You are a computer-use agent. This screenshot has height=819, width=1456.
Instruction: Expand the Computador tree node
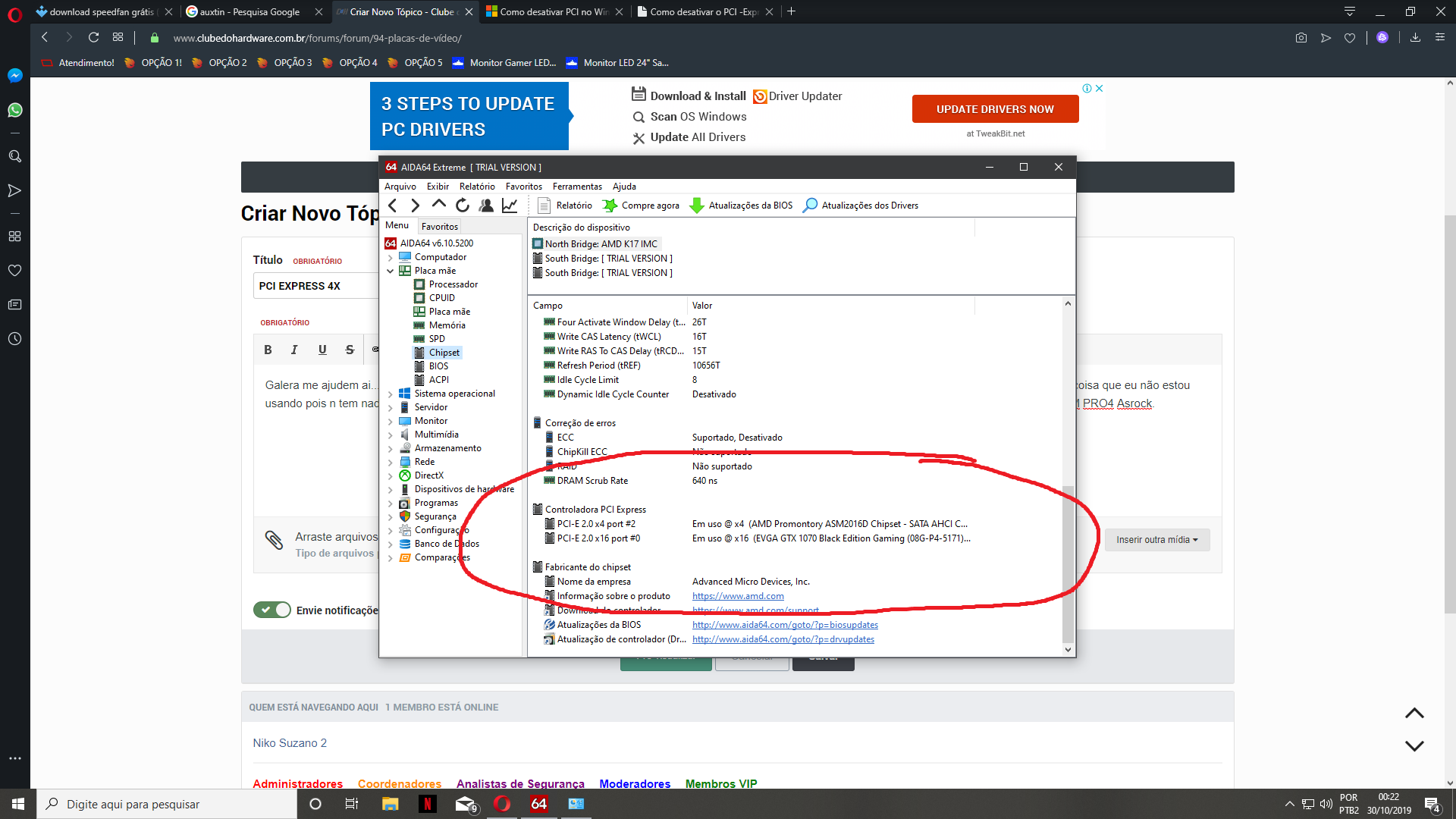391,257
